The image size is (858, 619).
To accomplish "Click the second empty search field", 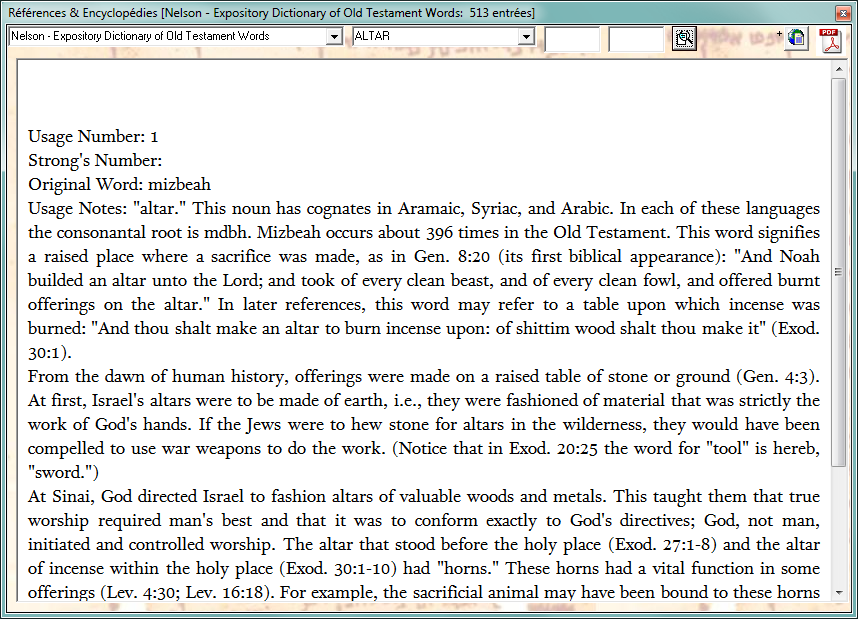I will point(636,39).
